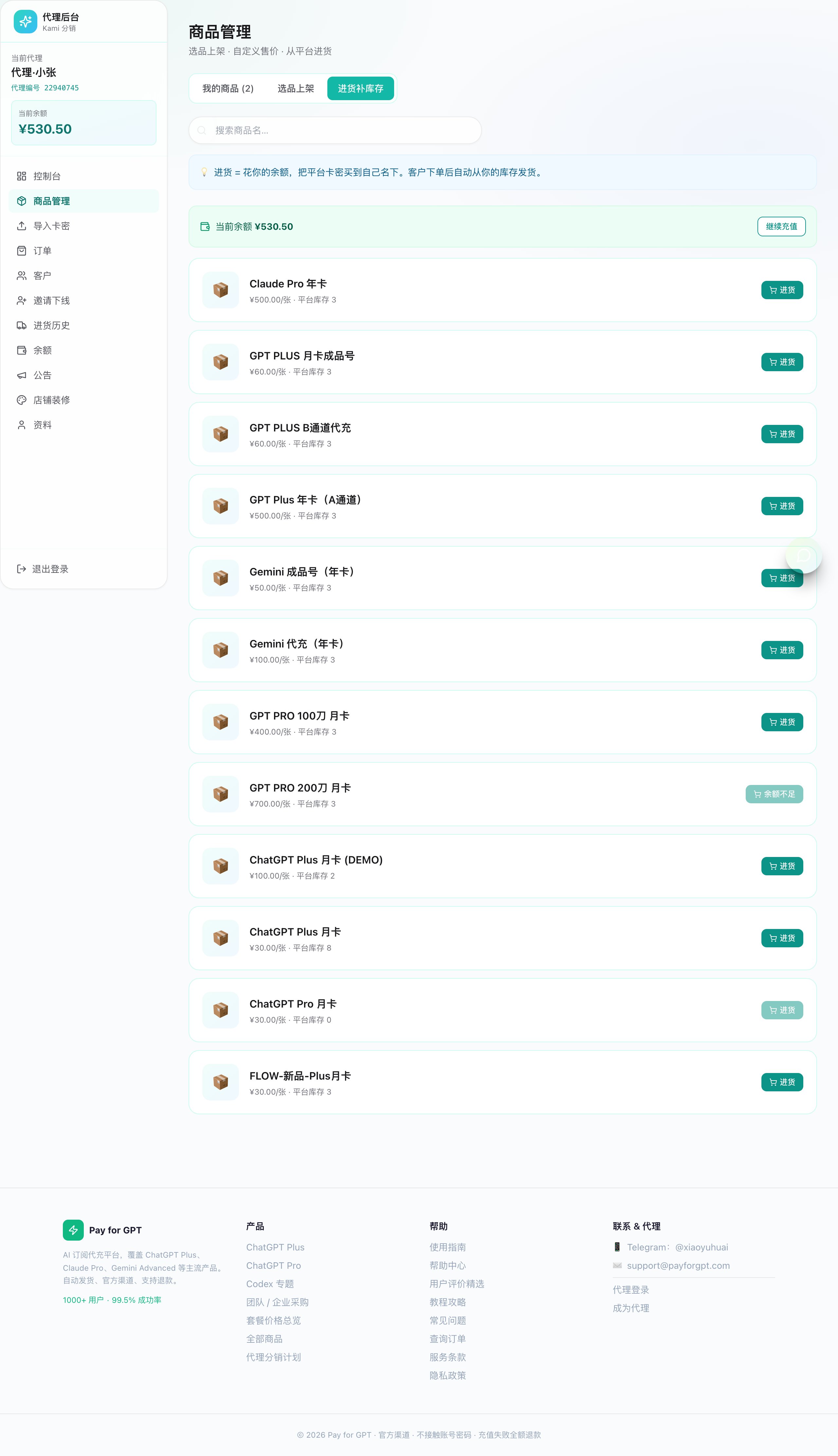Screen dimensions: 838x1456
Task: Open the 成为代理 footer link
Action: [x=631, y=1308]
